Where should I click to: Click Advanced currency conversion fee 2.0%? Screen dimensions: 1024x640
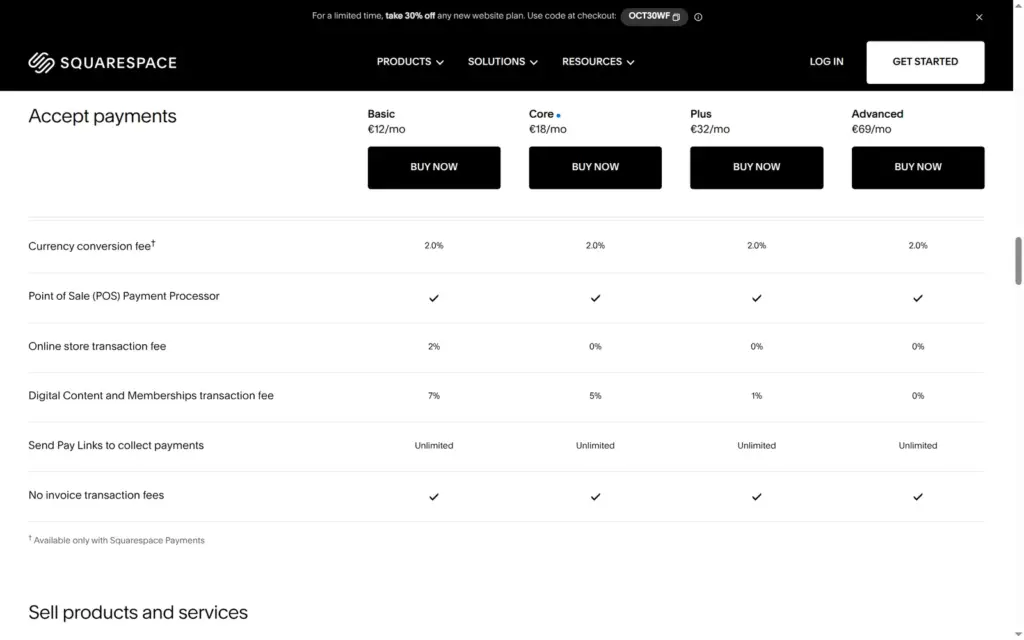point(918,246)
